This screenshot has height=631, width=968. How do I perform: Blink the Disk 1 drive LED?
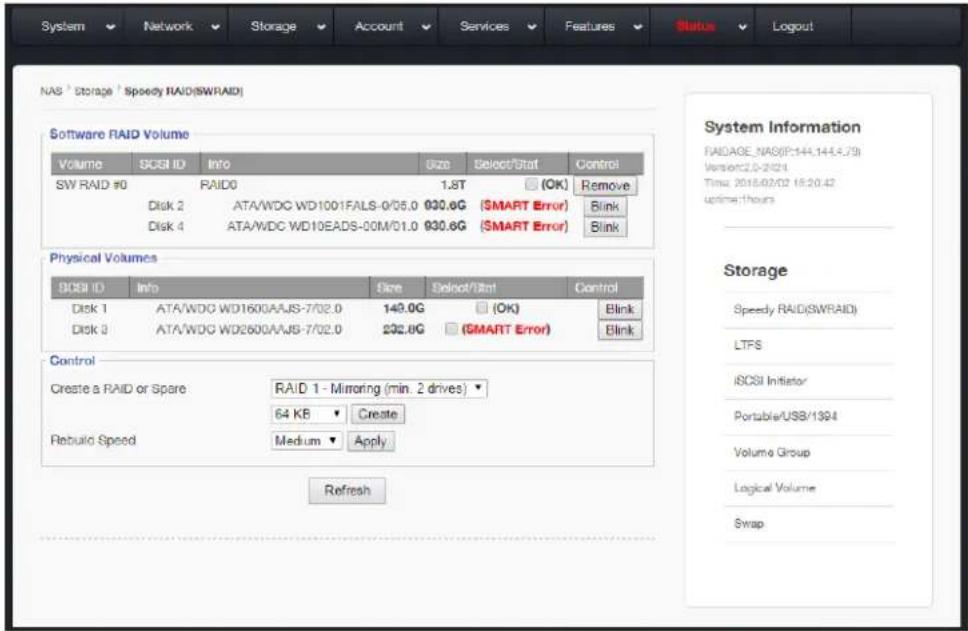(620, 309)
